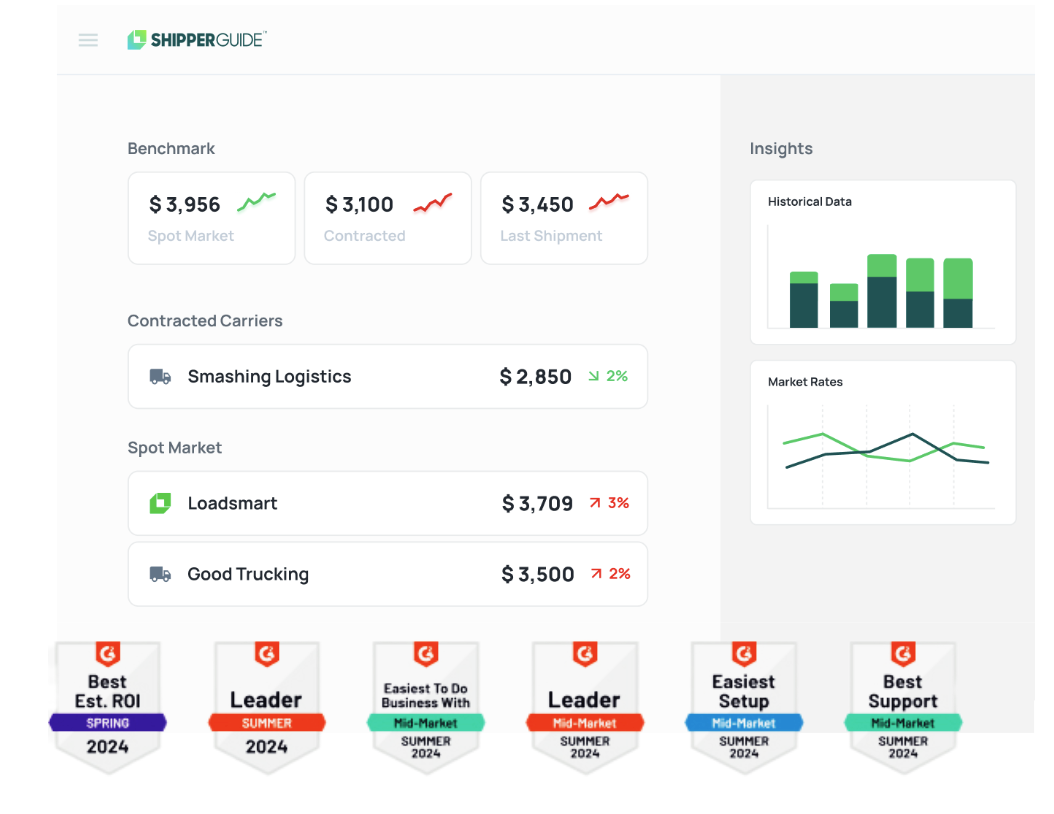Viewport: 1054px width, 814px height.
Task: Open the Market Rates line chart
Action: click(x=882, y=443)
